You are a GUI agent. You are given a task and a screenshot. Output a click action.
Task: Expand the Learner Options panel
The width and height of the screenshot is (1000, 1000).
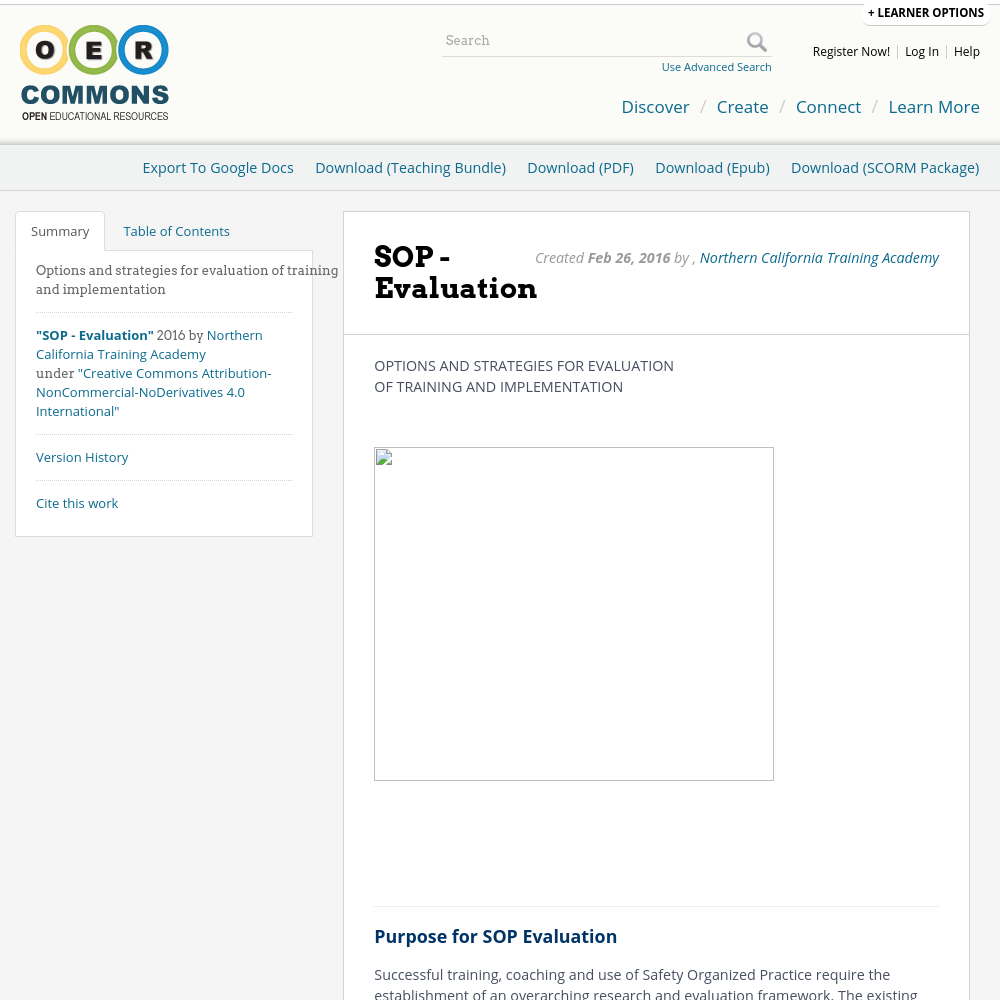[x=925, y=13]
